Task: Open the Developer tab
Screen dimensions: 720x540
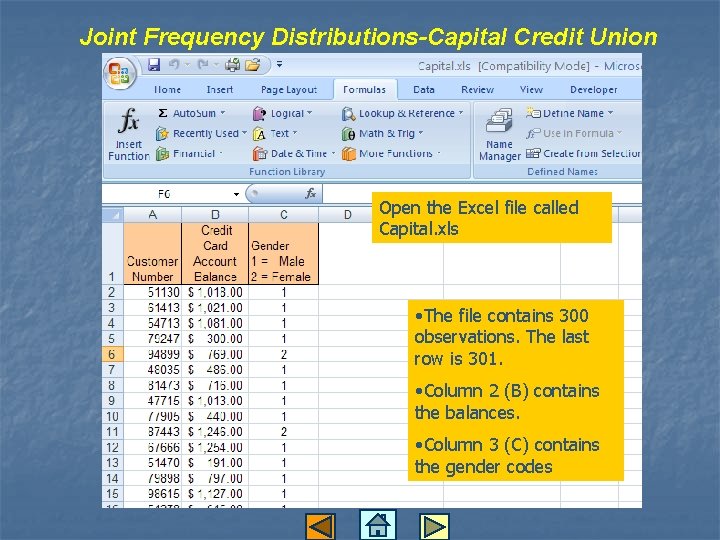Action: tap(594, 90)
